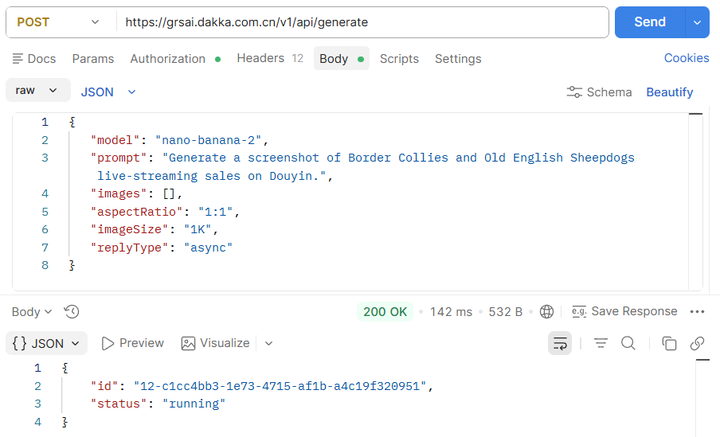Click the Visualize option

215,343
